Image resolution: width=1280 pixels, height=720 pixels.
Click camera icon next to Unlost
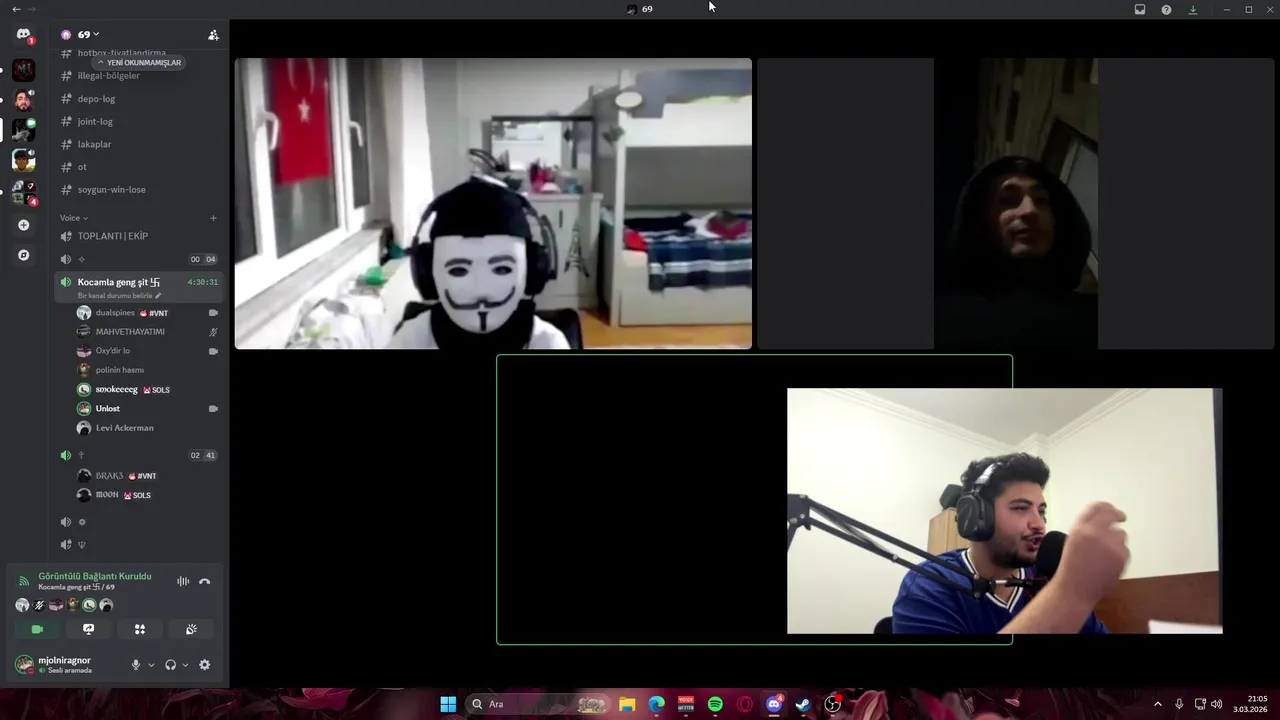[213, 408]
